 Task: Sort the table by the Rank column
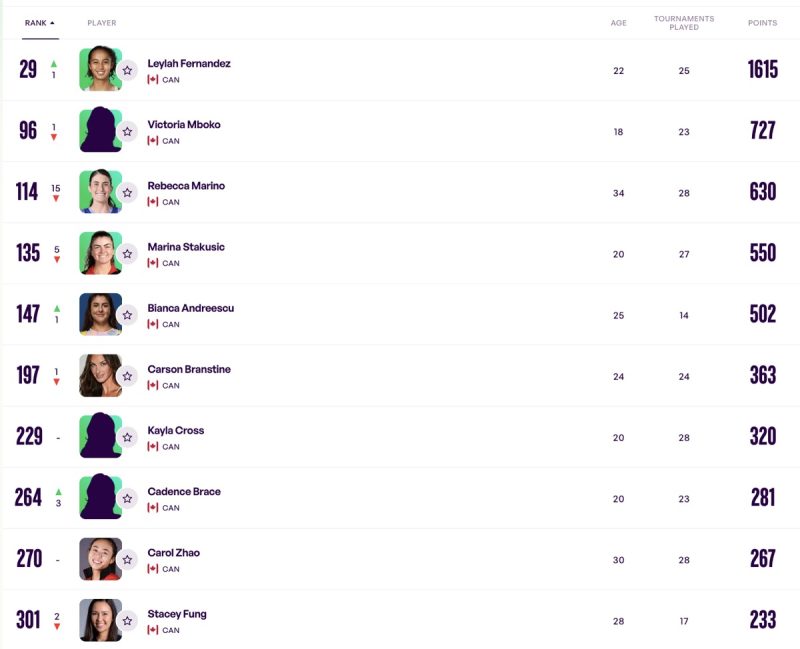35,23
